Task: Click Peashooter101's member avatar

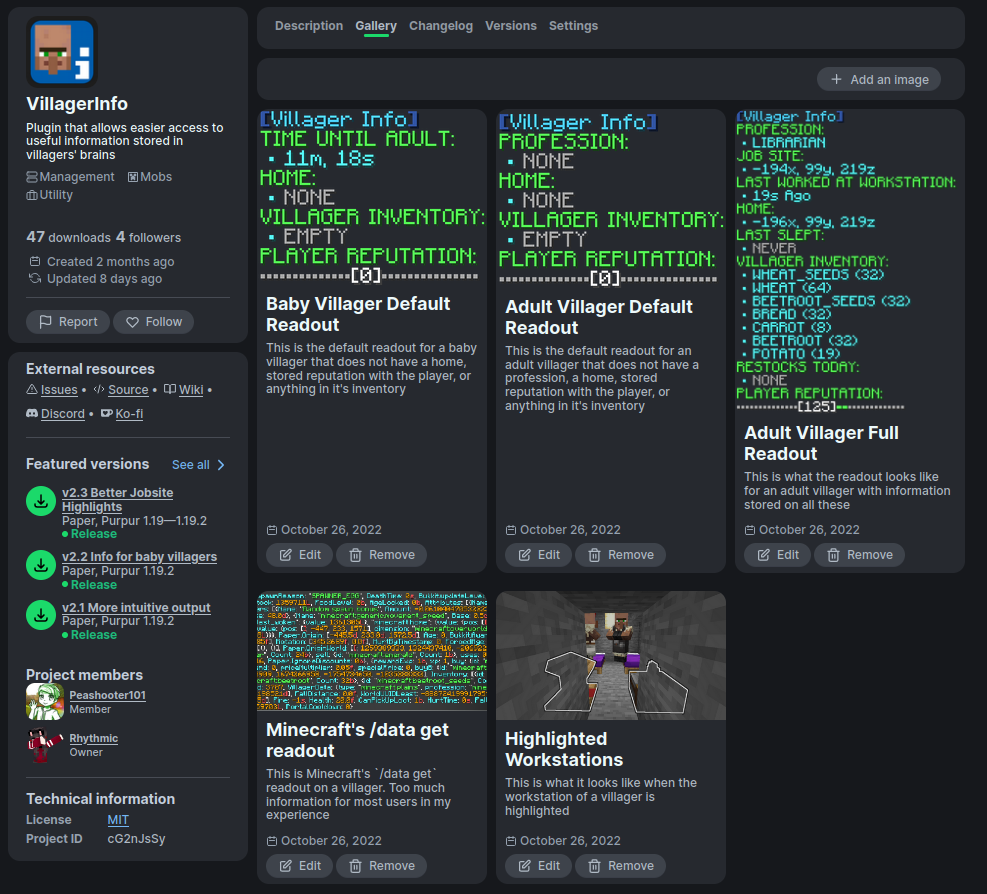Action: (44, 702)
